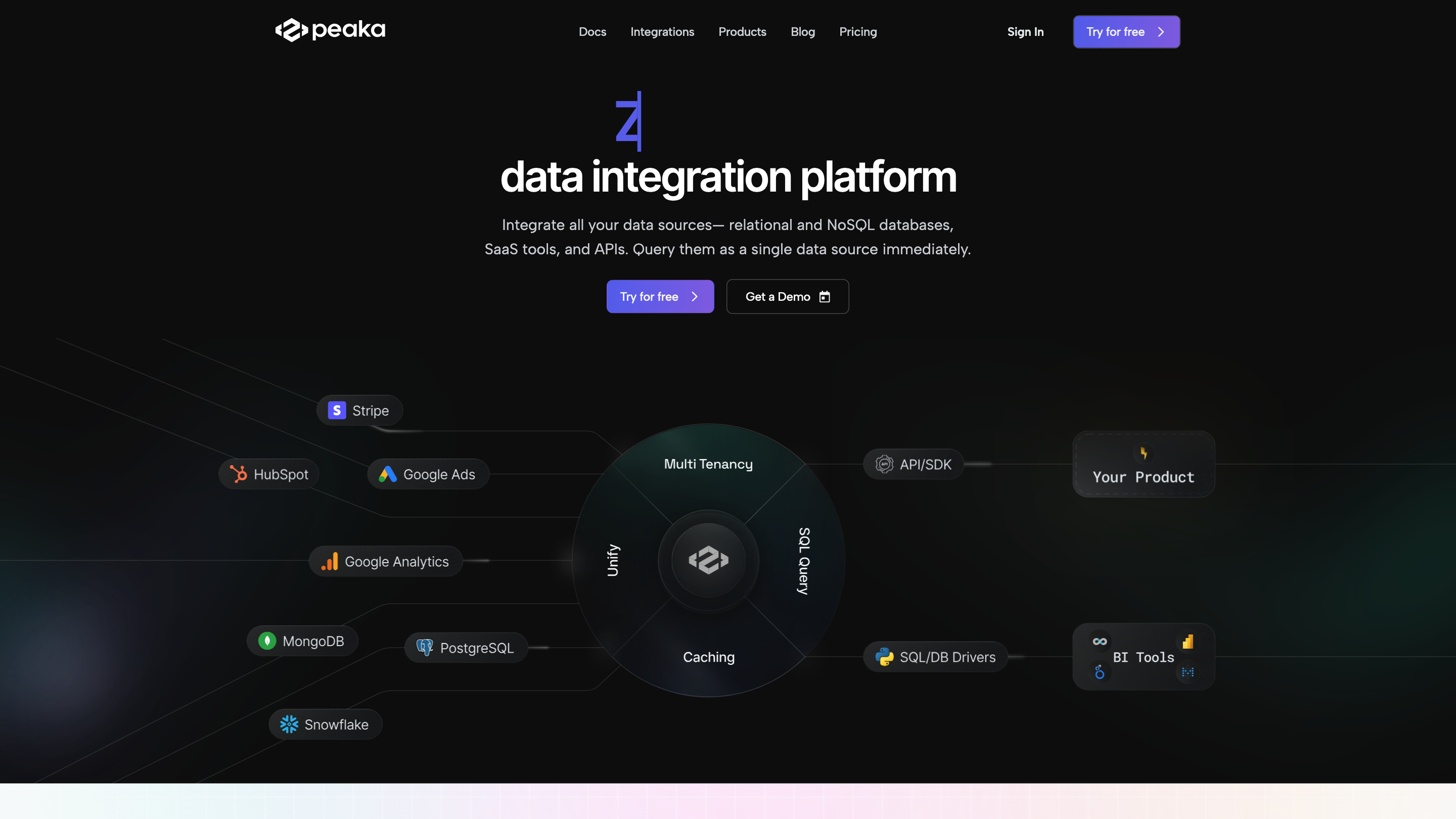The height and width of the screenshot is (819, 1456).
Task: Select the PostgreSQL label text
Action: pyautogui.click(x=476, y=648)
